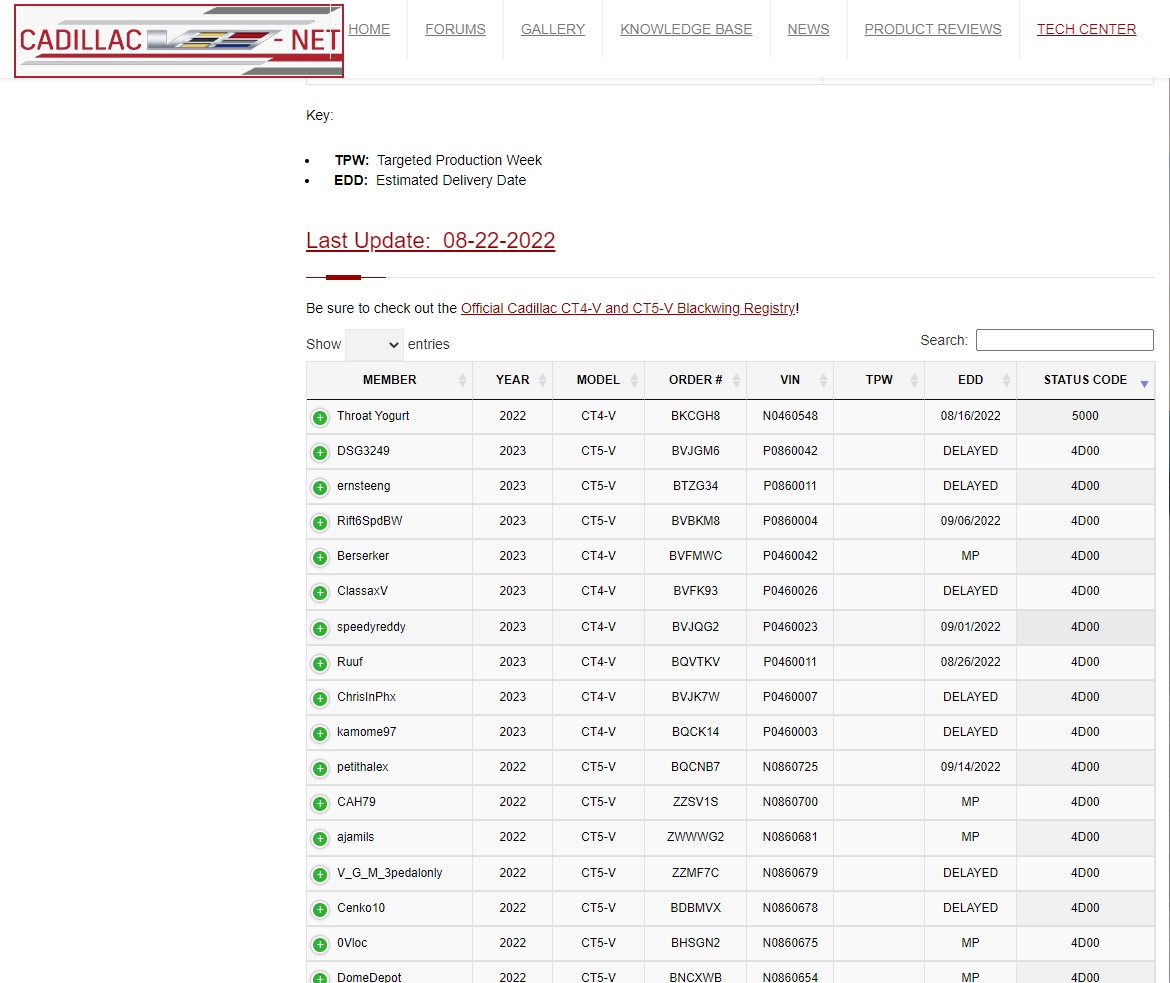1170x983 pixels.
Task: Expand the CAH79 row plus icon
Action: pos(320,803)
